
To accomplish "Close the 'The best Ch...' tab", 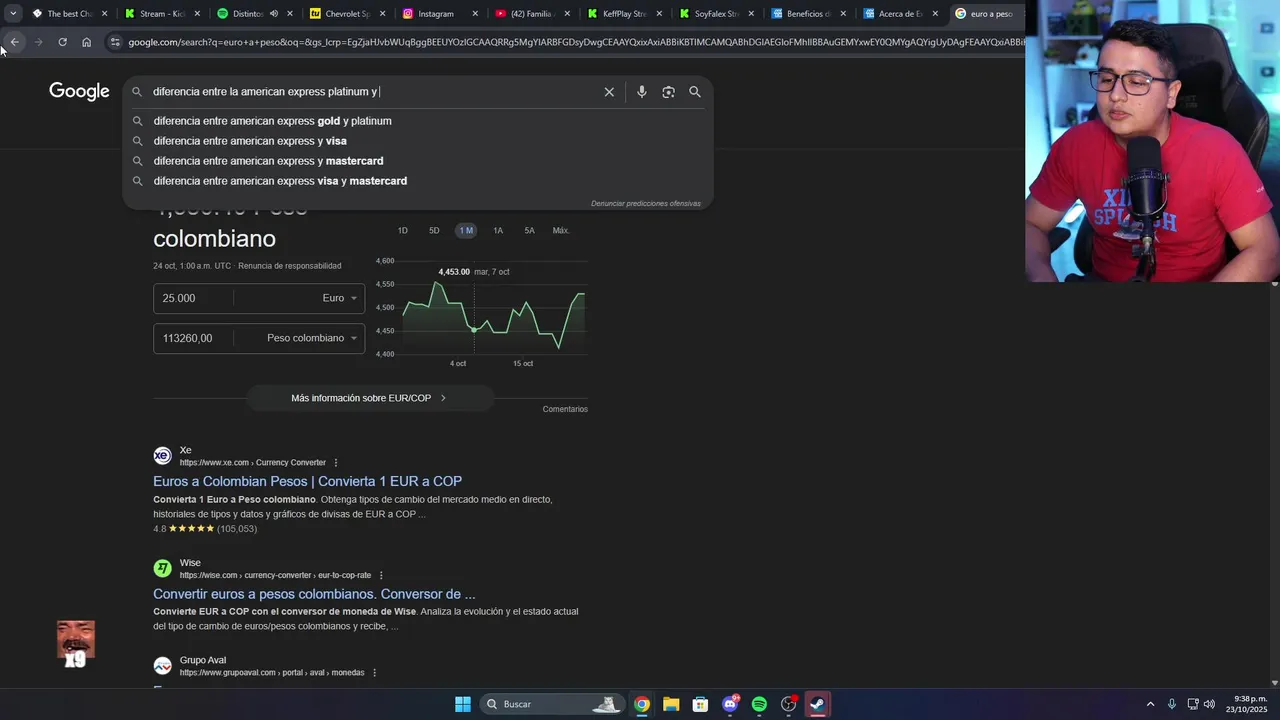I will pos(104,14).
